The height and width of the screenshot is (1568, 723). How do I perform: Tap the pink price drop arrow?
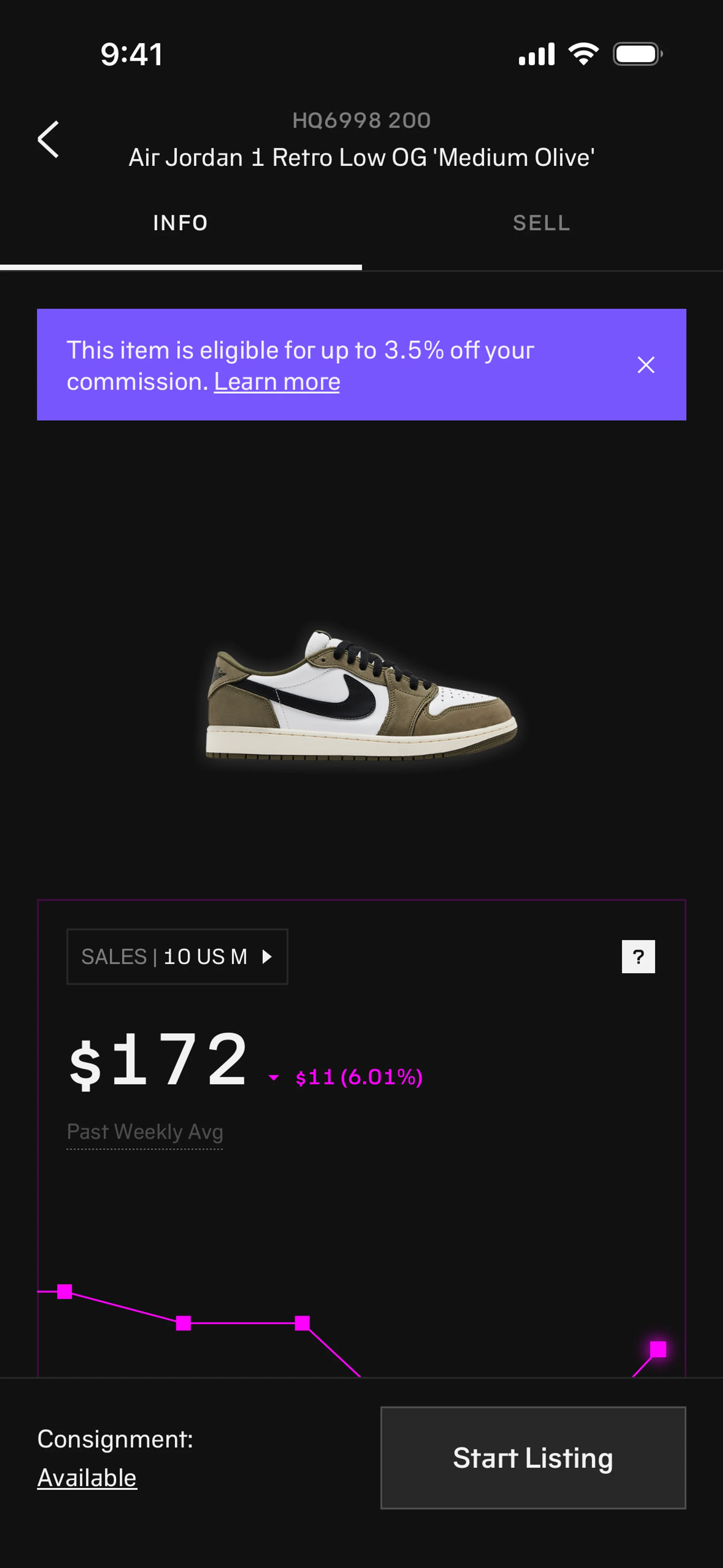tap(274, 1078)
